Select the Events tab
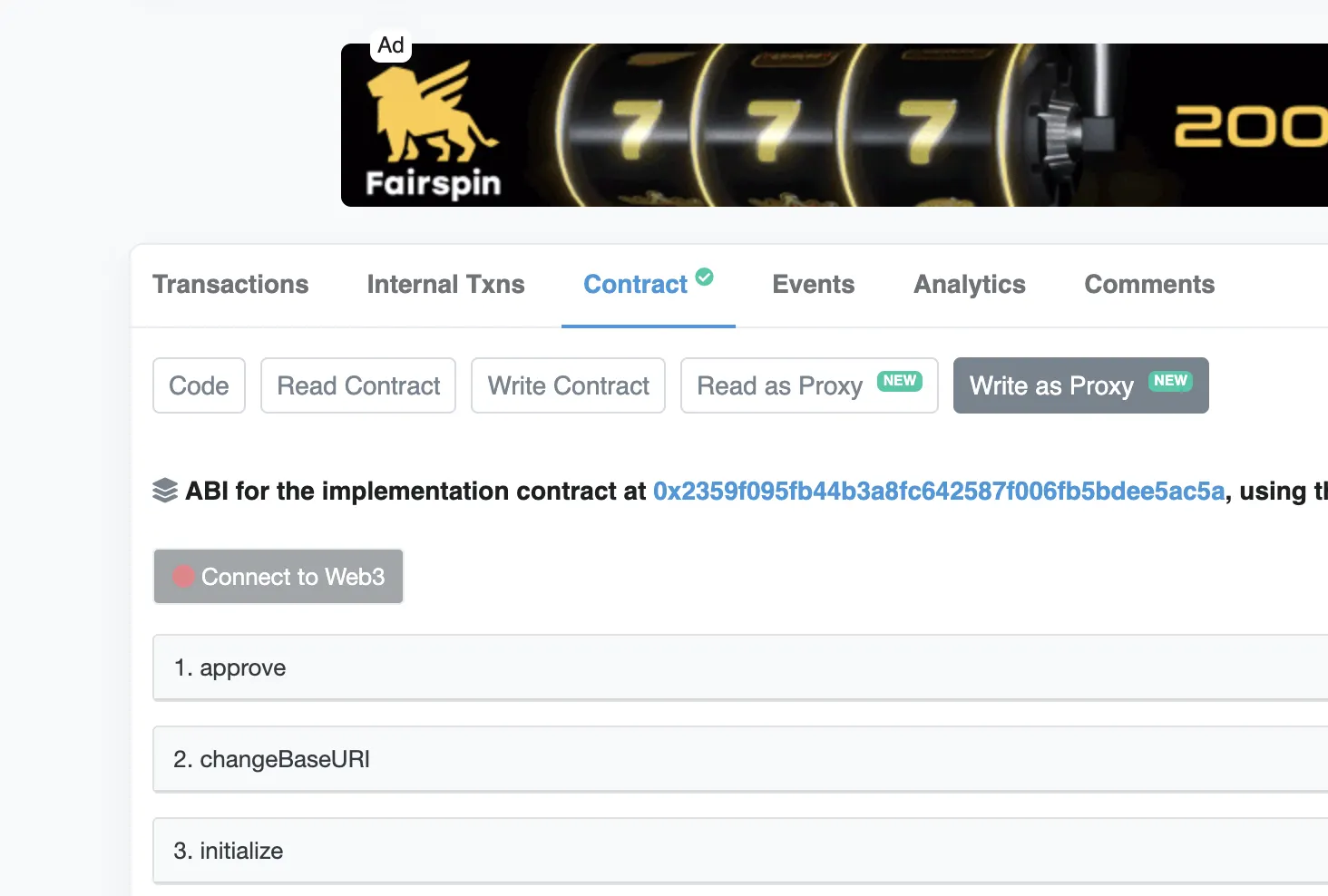 click(813, 285)
